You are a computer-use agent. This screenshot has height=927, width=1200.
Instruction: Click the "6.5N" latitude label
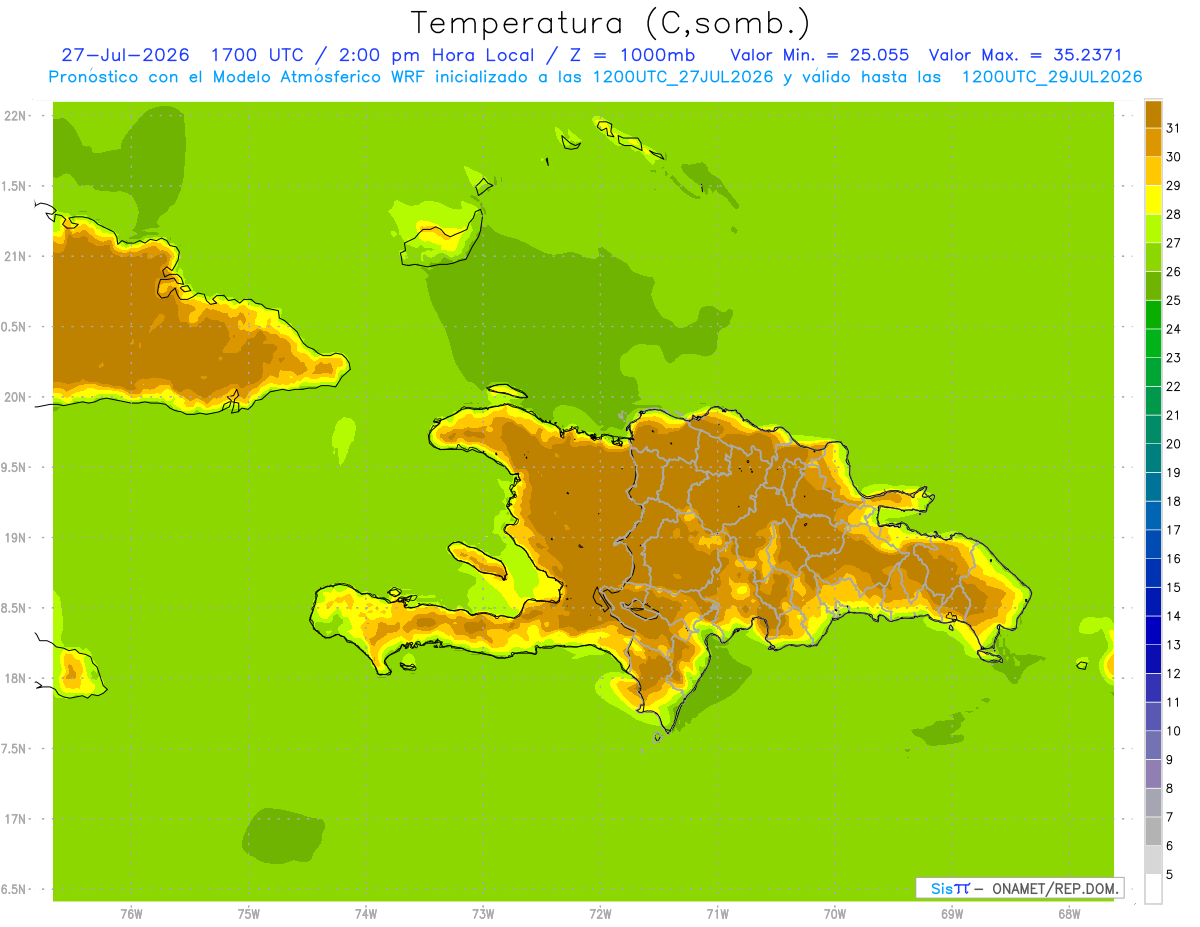click(x=14, y=889)
